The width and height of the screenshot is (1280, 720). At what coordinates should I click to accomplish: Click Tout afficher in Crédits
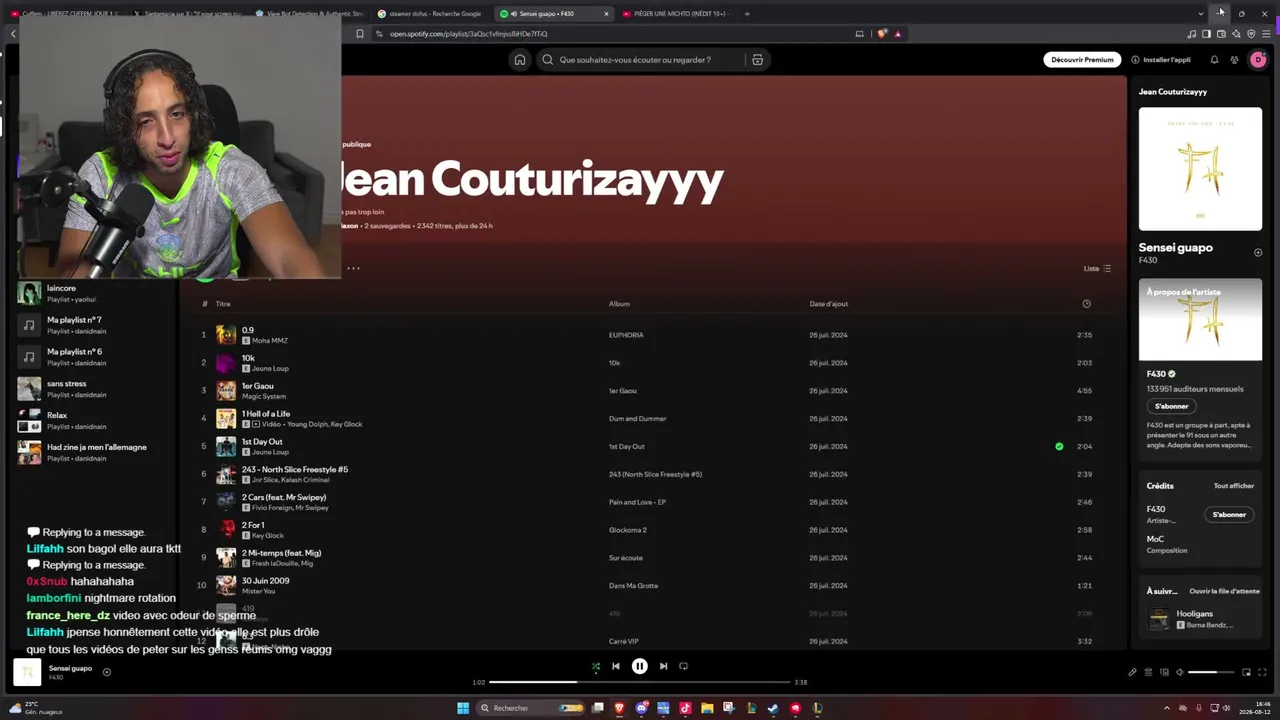tap(1234, 486)
